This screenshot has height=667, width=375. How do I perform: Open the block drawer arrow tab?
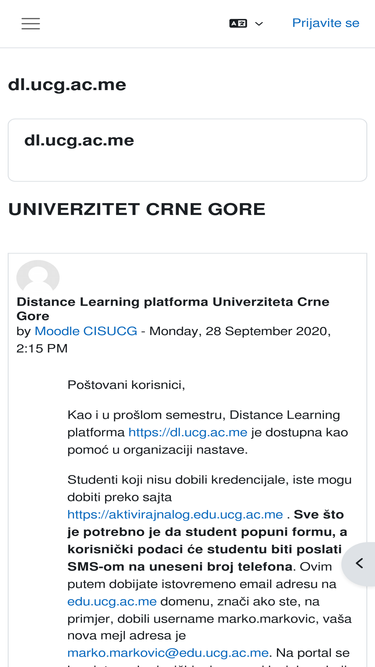pyautogui.click(x=359, y=564)
